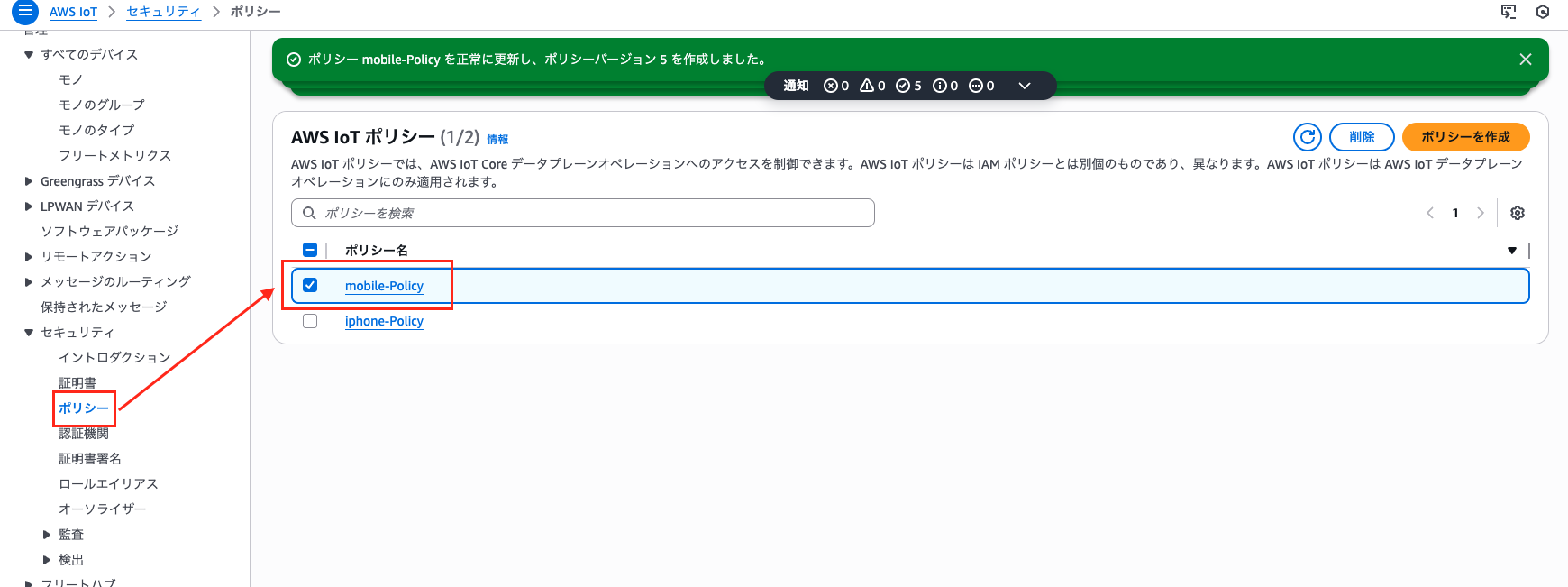This screenshot has height=587, width=1568.
Task: Open 証明書署名 in the sidebar
Action: pos(90,459)
